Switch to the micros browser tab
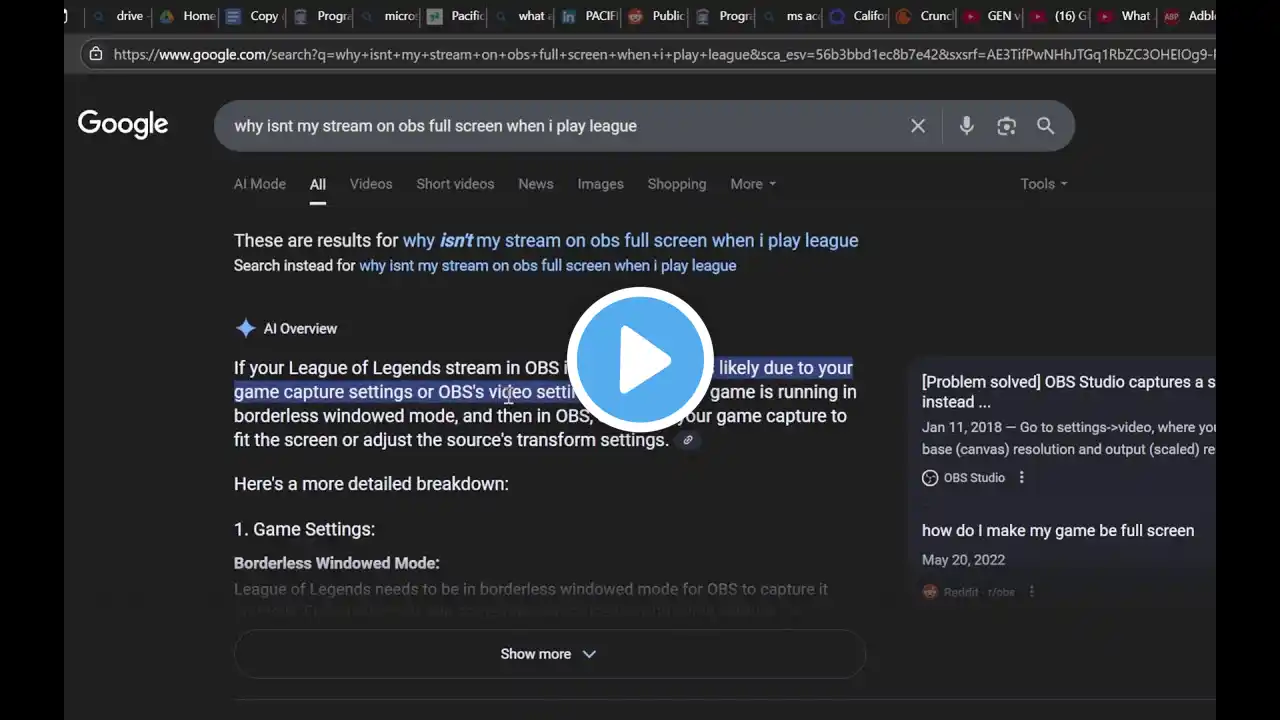The image size is (1280, 720). click(x=388, y=16)
